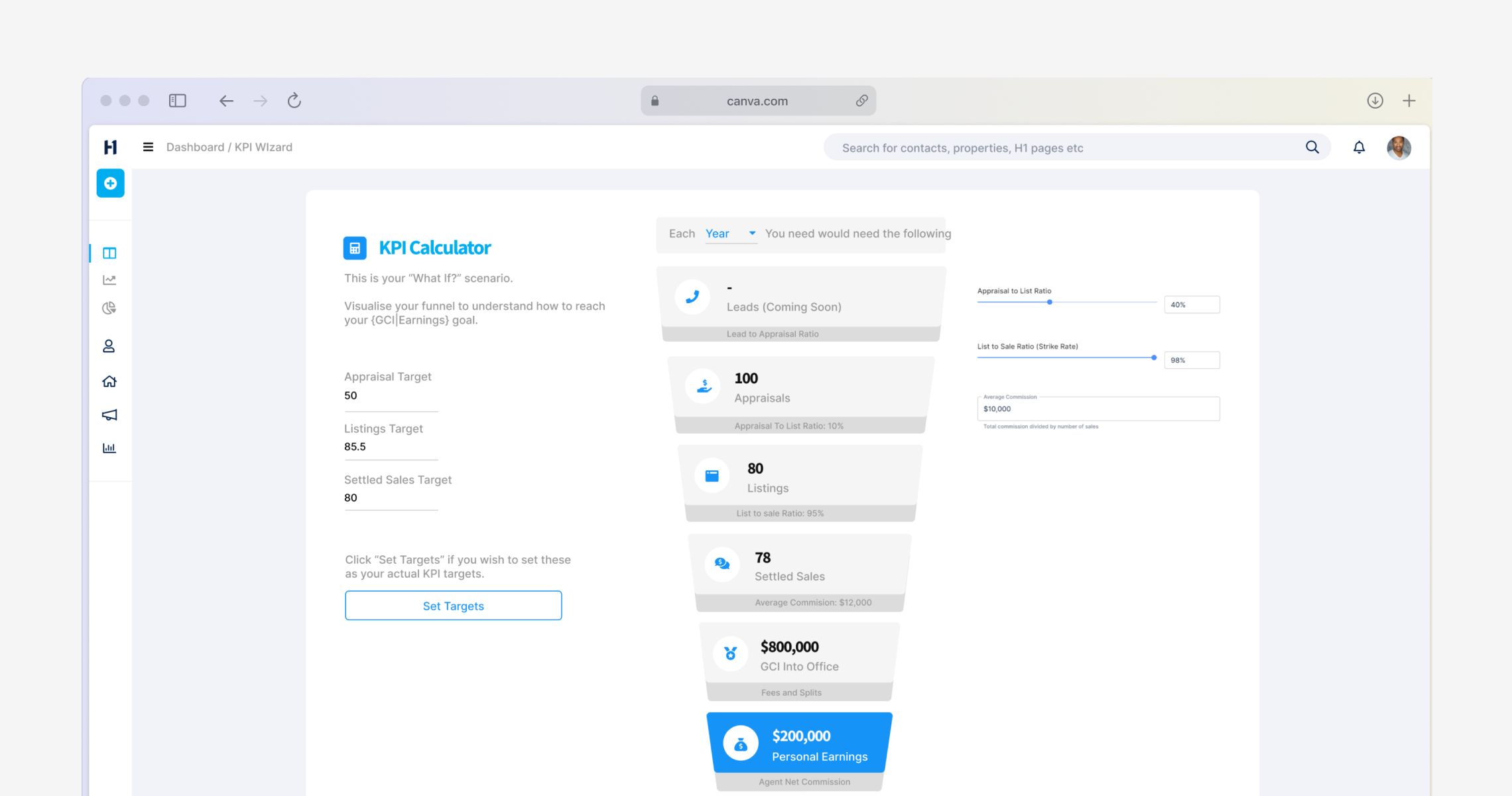This screenshot has width=1512, height=796.
Task: Click the copy link icon in address bar
Action: [x=861, y=101]
